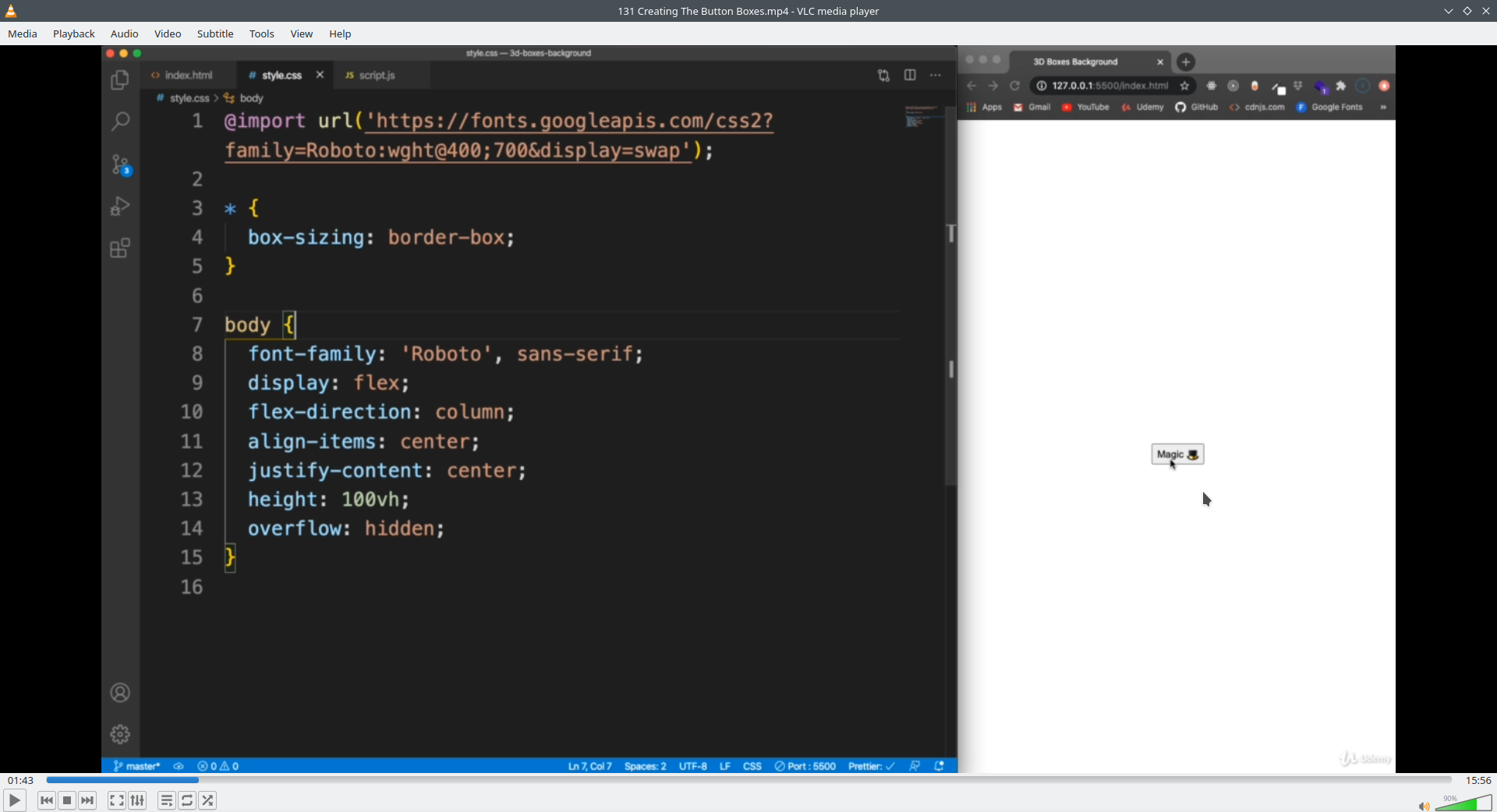Image resolution: width=1497 pixels, height=812 pixels.
Task: Reload the browser page
Action: [1015, 86]
